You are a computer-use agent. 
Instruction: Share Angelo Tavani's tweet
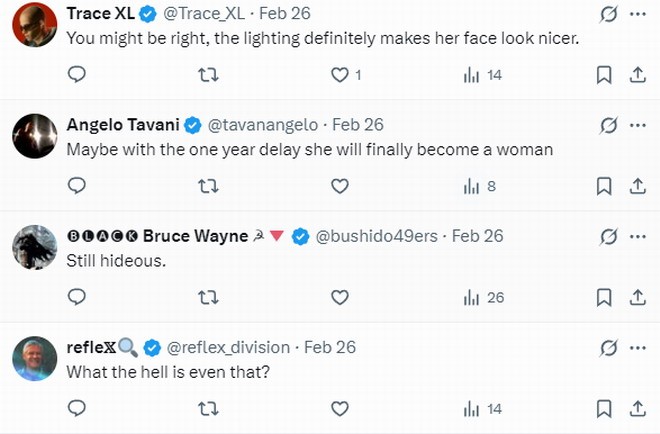click(638, 186)
